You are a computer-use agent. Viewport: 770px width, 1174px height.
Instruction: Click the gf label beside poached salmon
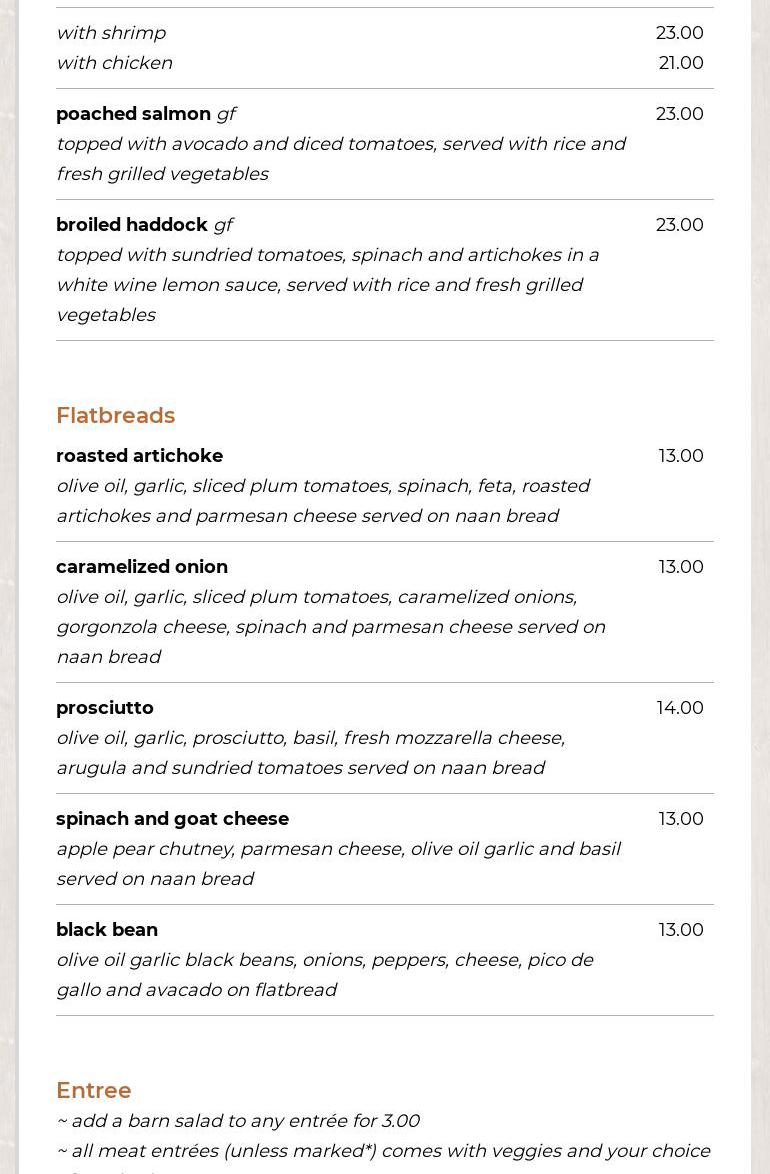226,114
